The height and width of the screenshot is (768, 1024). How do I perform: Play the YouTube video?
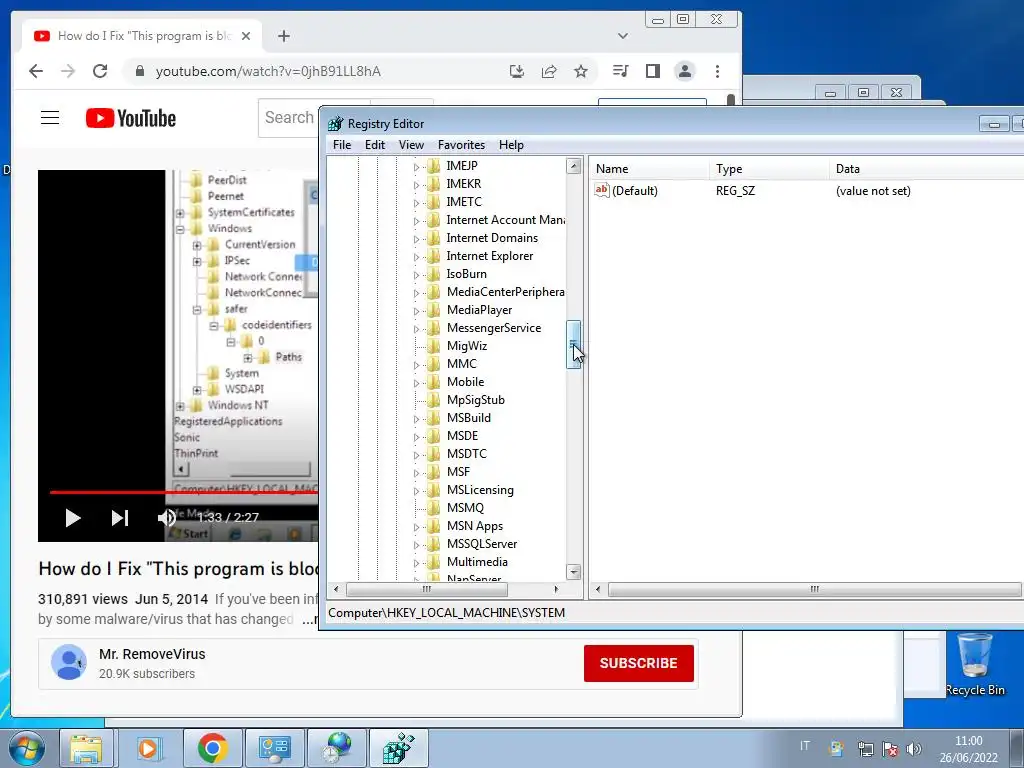coord(73,518)
